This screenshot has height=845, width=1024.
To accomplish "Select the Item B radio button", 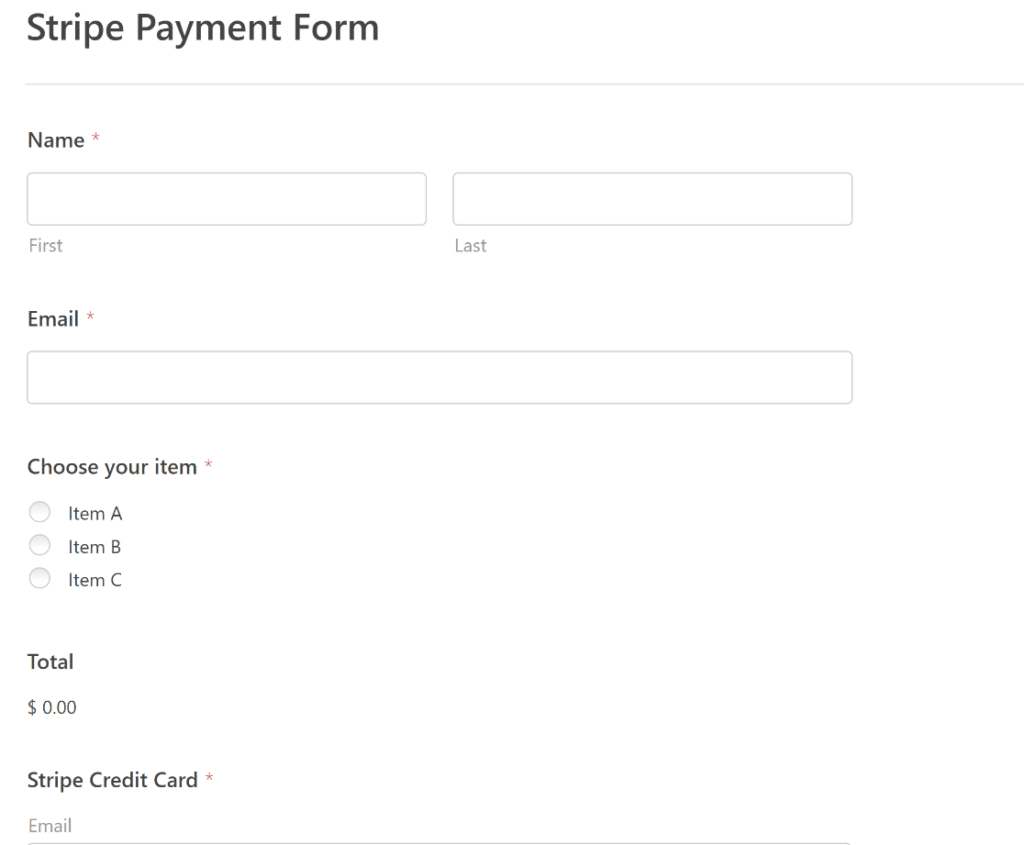I will (x=40, y=545).
